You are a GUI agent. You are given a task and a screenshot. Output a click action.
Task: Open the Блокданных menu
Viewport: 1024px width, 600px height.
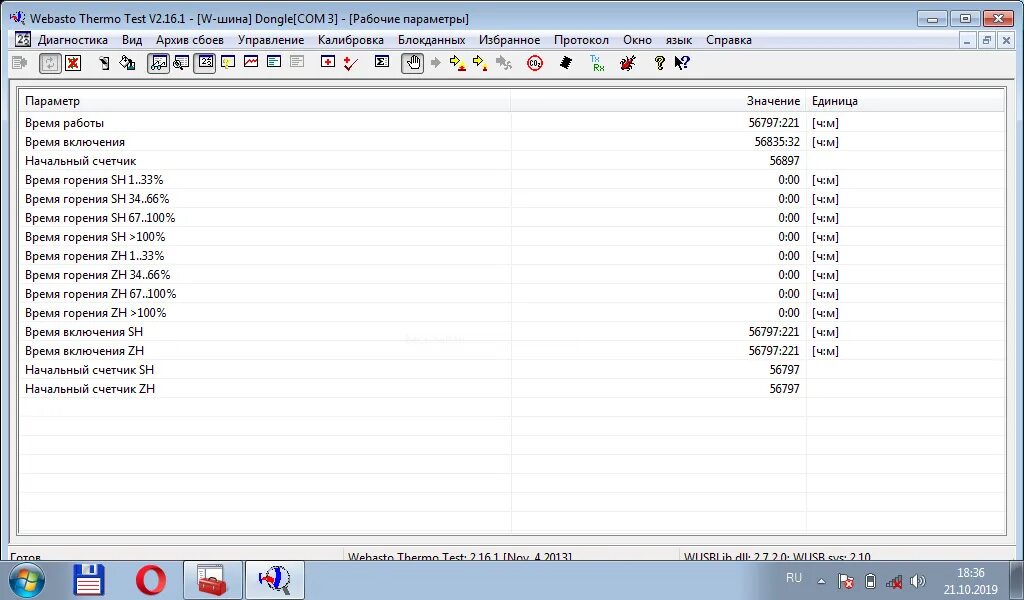click(432, 40)
